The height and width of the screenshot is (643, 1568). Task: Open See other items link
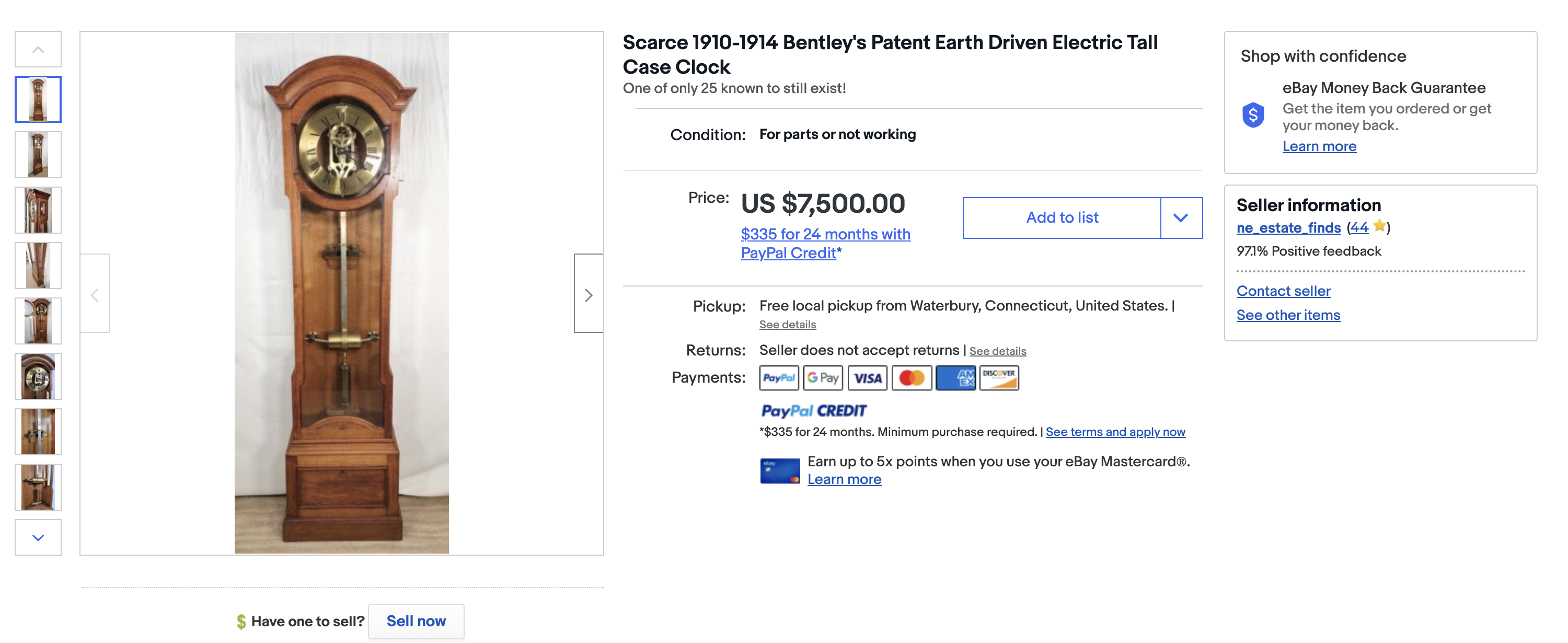[1288, 315]
